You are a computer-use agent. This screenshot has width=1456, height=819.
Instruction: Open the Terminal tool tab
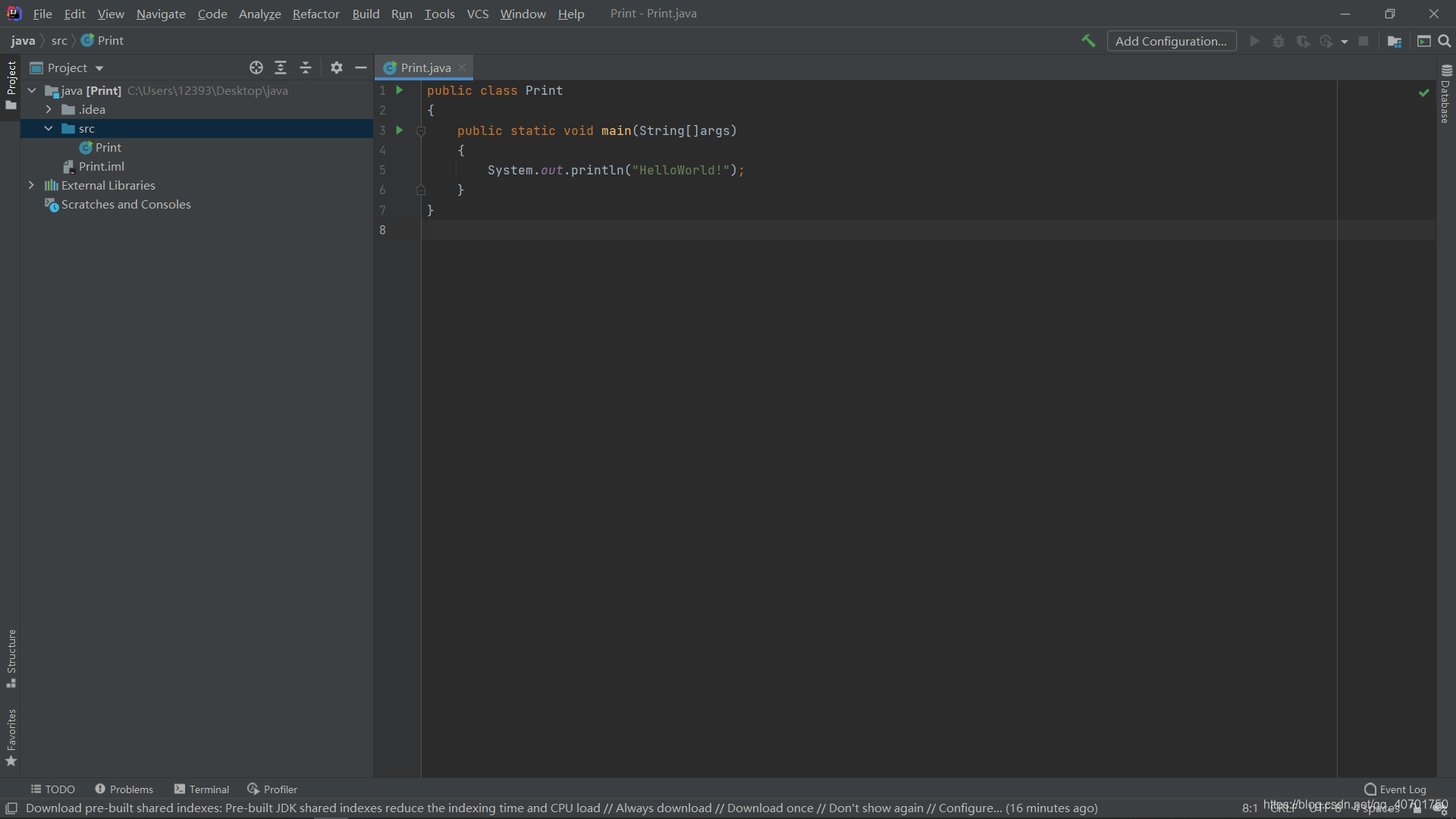pyautogui.click(x=202, y=789)
